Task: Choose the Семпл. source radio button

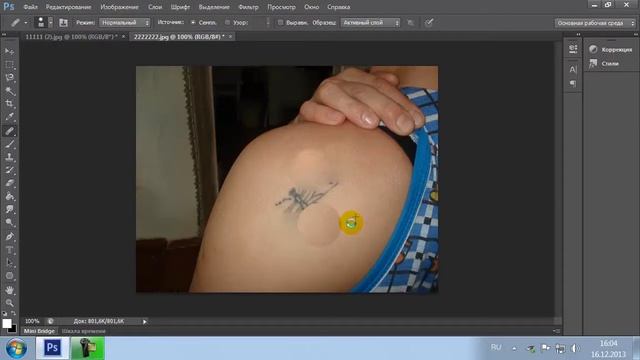Action: pos(193,22)
